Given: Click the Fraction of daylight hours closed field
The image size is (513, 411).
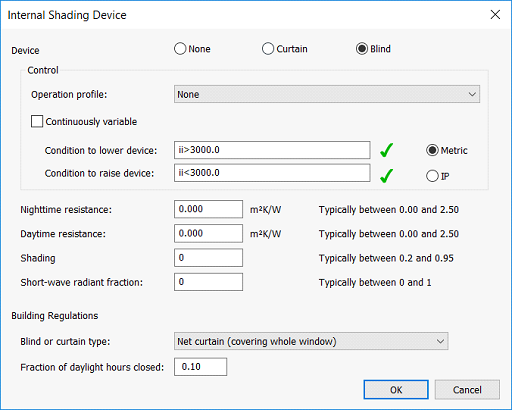Looking at the screenshot, I should (x=200, y=367).
